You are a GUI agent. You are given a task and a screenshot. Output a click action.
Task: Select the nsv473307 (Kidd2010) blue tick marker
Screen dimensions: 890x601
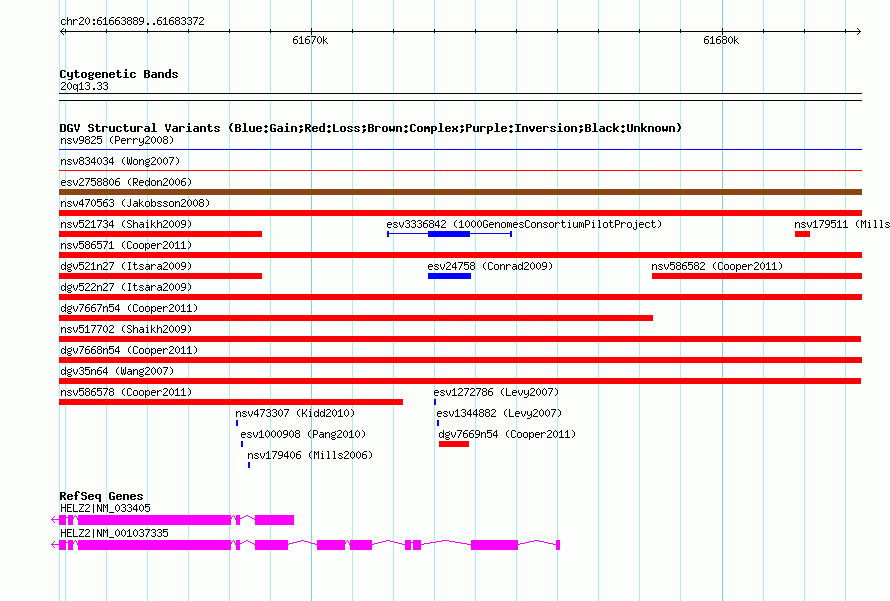237,423
